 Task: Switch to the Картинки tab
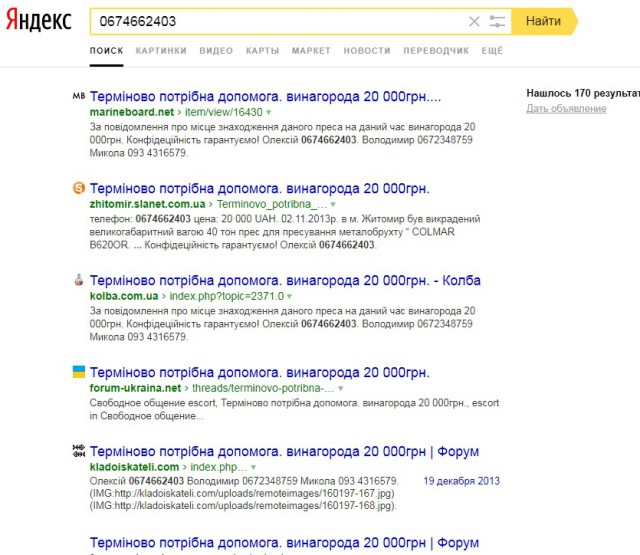161,51
